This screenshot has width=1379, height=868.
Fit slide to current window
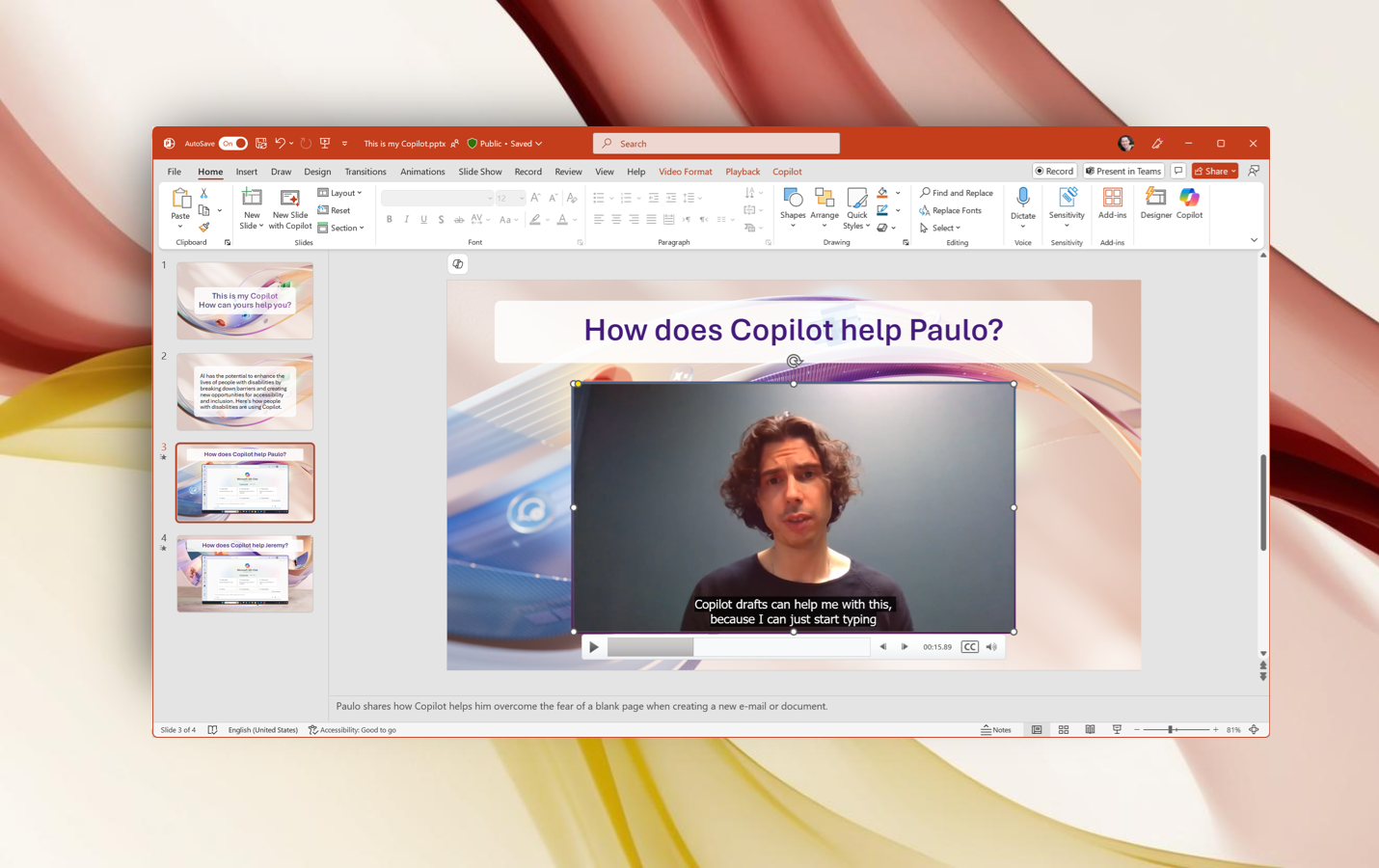[1254, 730]
